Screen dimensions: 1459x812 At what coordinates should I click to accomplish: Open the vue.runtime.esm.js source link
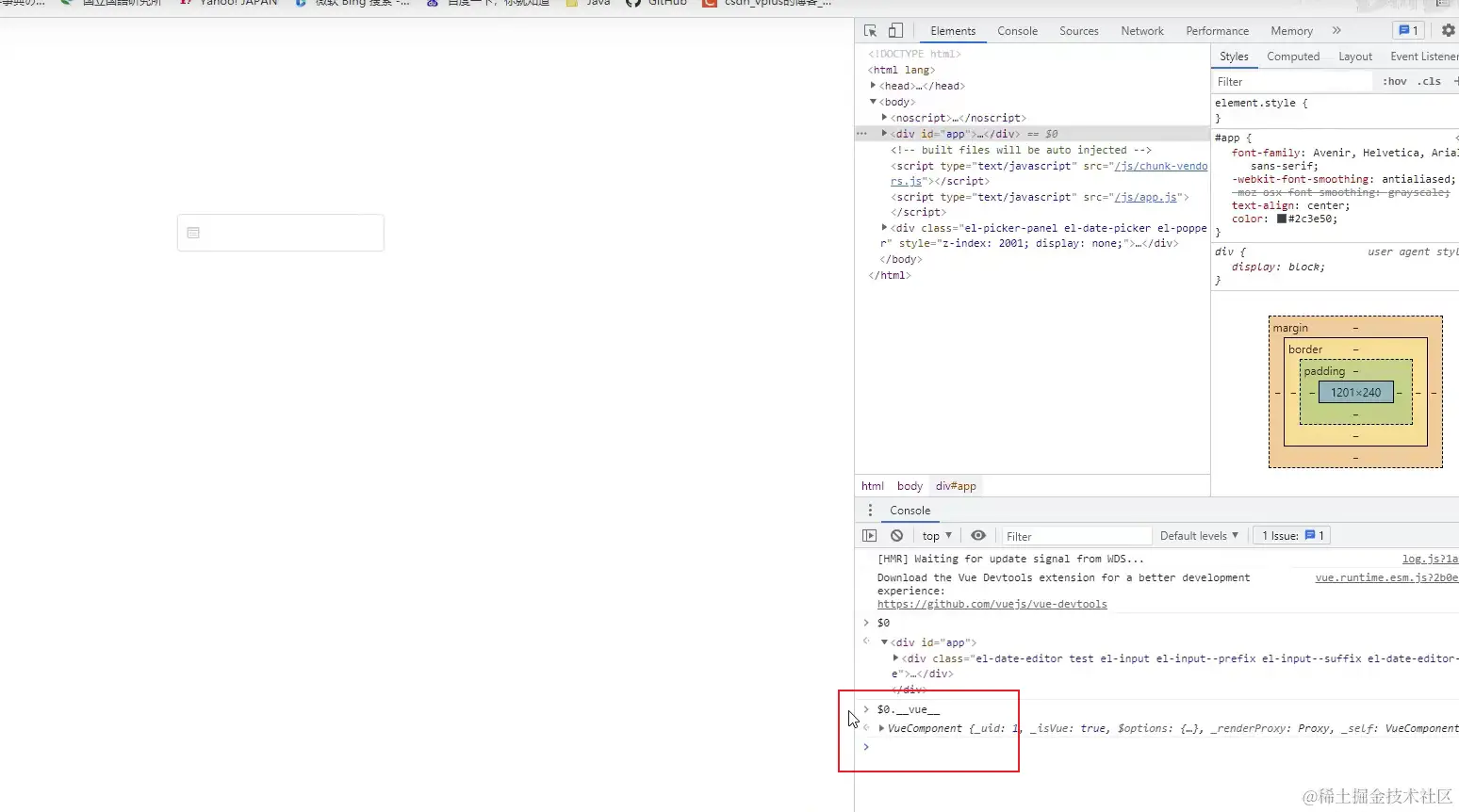click(x=1386, y=577)
